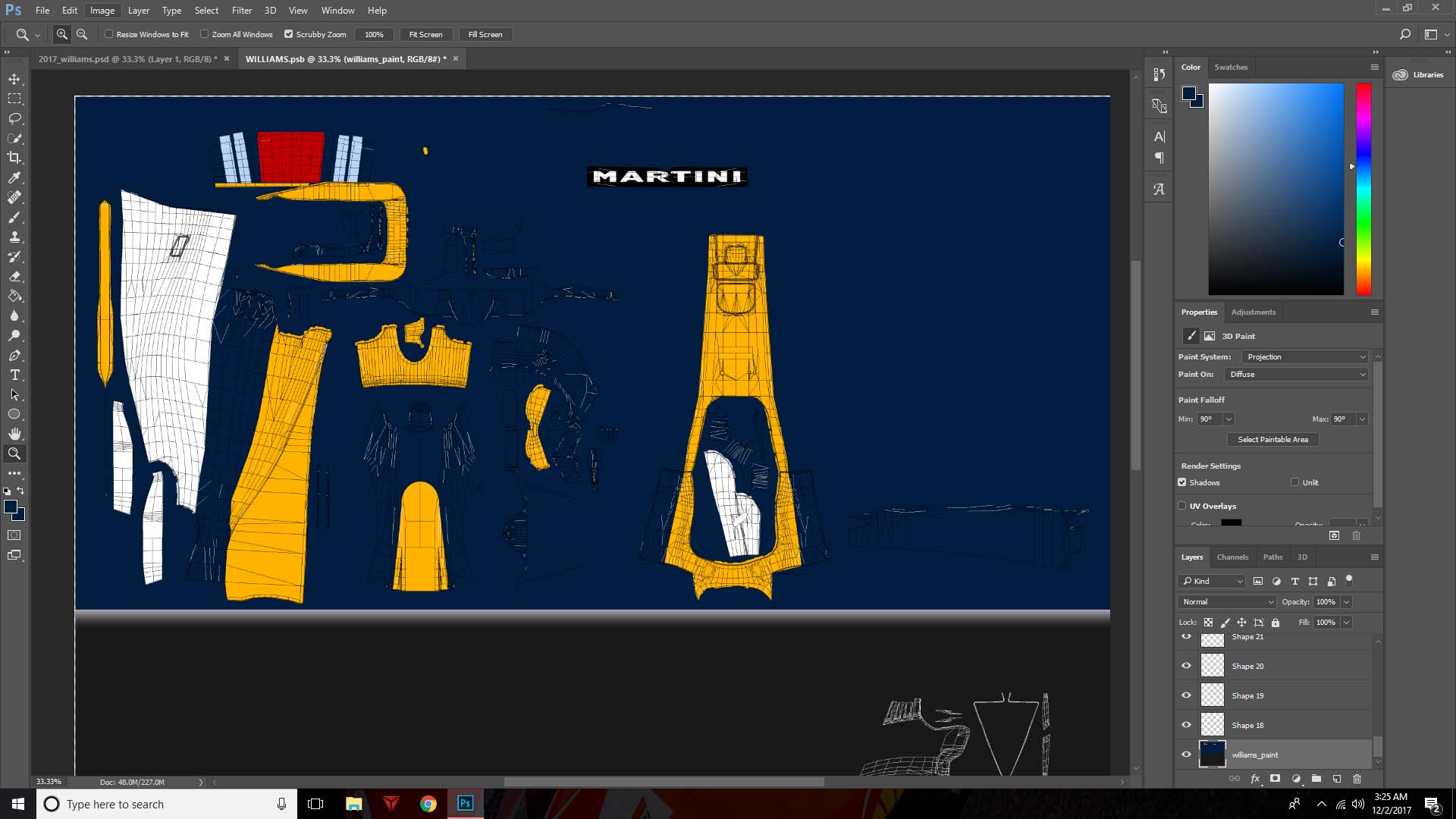Screen dimensions: 1456x819
Task: Select the Eyedropper tool
Action: pos(14,177)
